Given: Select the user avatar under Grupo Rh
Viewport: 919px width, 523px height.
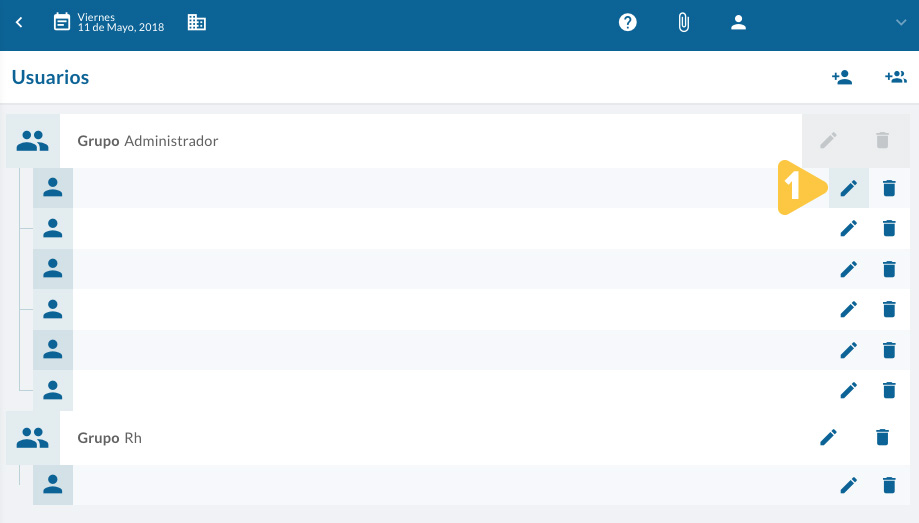Looking at the screenshot, I should [x=53, y=485].
